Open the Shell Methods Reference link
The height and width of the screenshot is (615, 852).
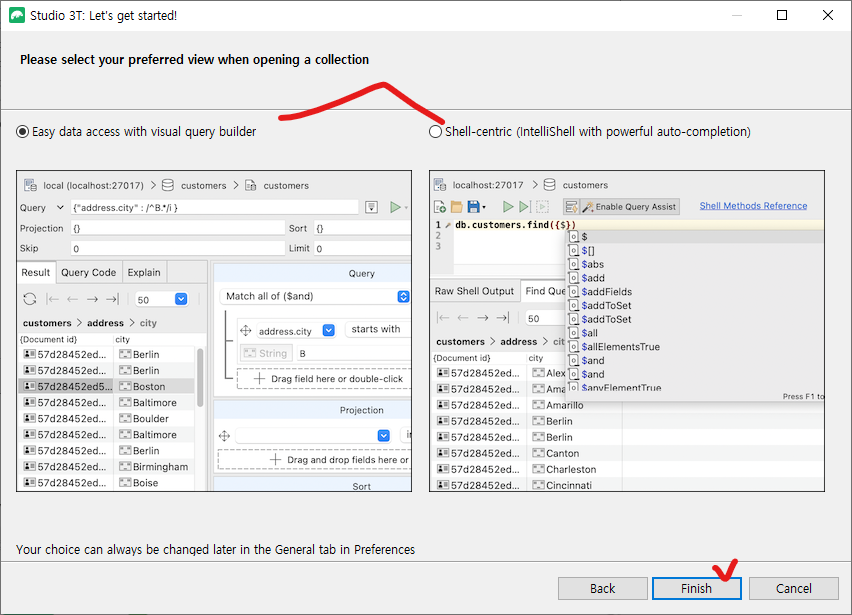[753, 205]
